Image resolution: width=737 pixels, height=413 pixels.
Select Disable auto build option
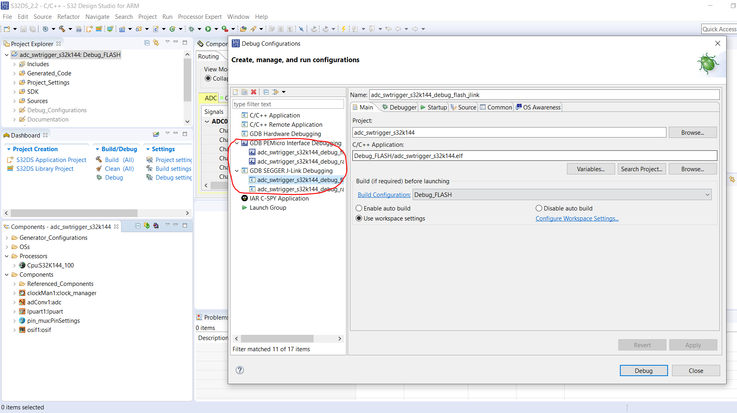(x=539, y=208)
